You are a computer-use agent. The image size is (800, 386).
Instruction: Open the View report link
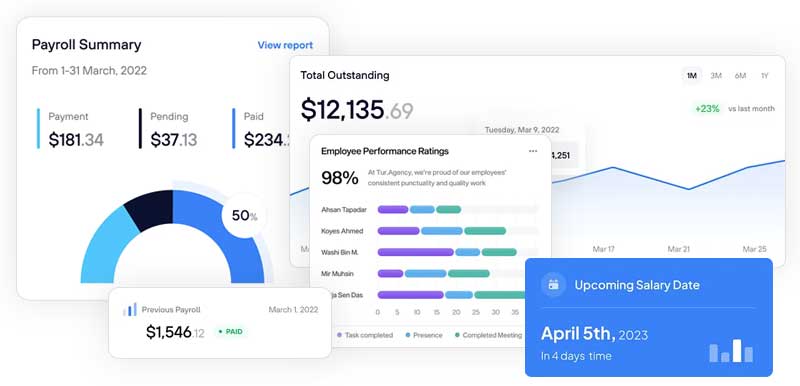coord(285,45)
